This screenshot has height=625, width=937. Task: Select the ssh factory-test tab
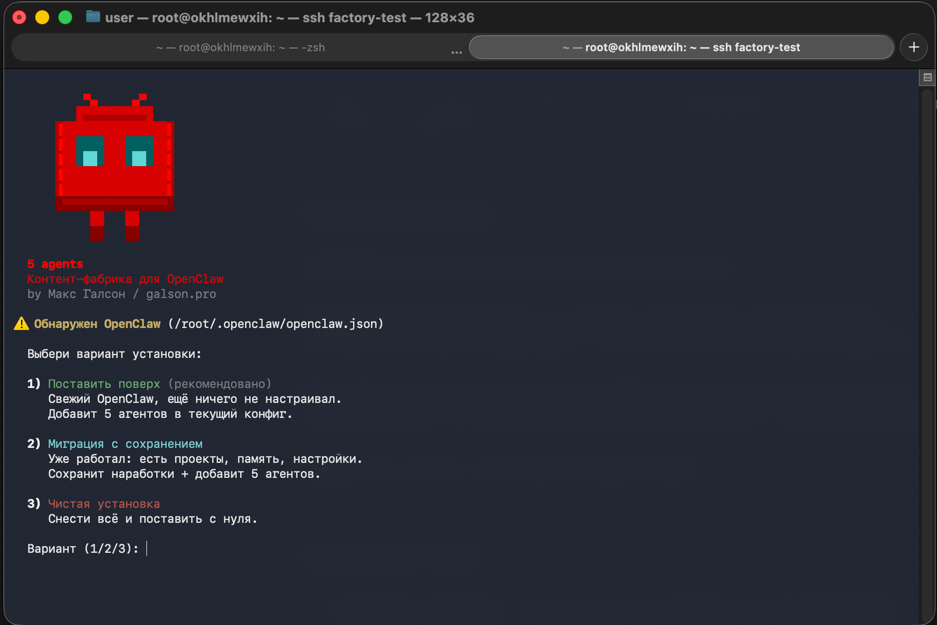click(x=681, y=47)
